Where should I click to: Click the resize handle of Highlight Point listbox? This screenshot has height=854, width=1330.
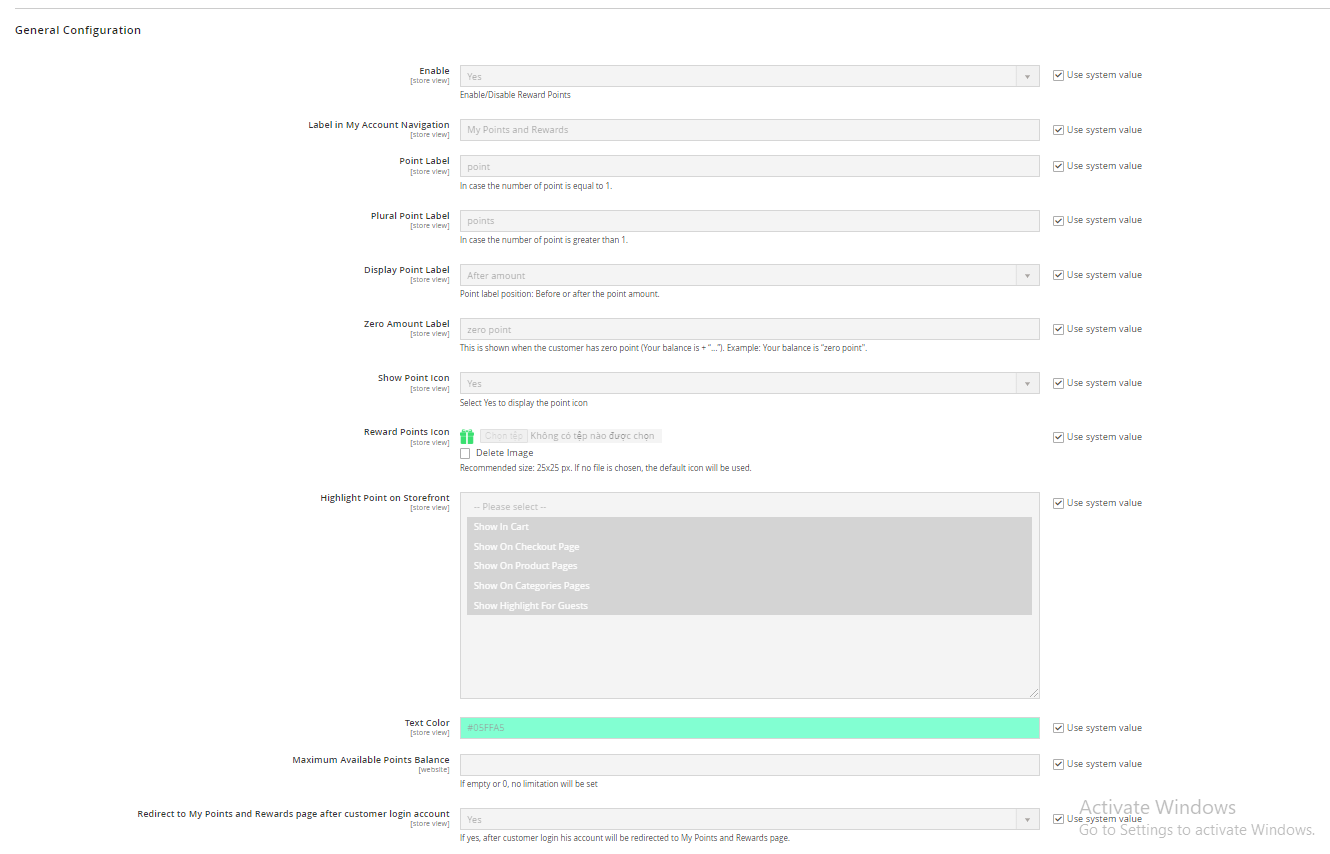pos(1034,693)
